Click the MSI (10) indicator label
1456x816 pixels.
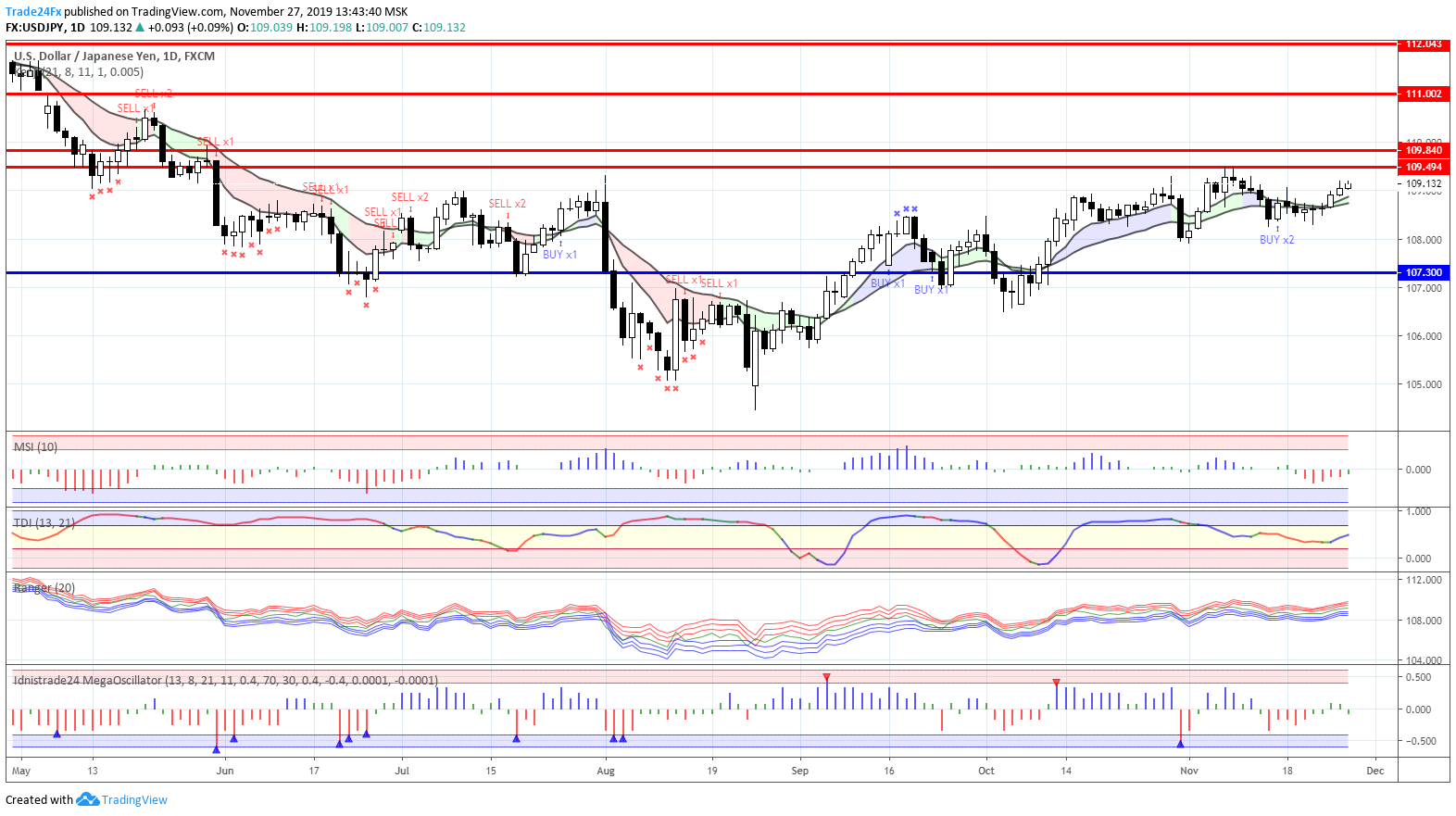[35, 447]
